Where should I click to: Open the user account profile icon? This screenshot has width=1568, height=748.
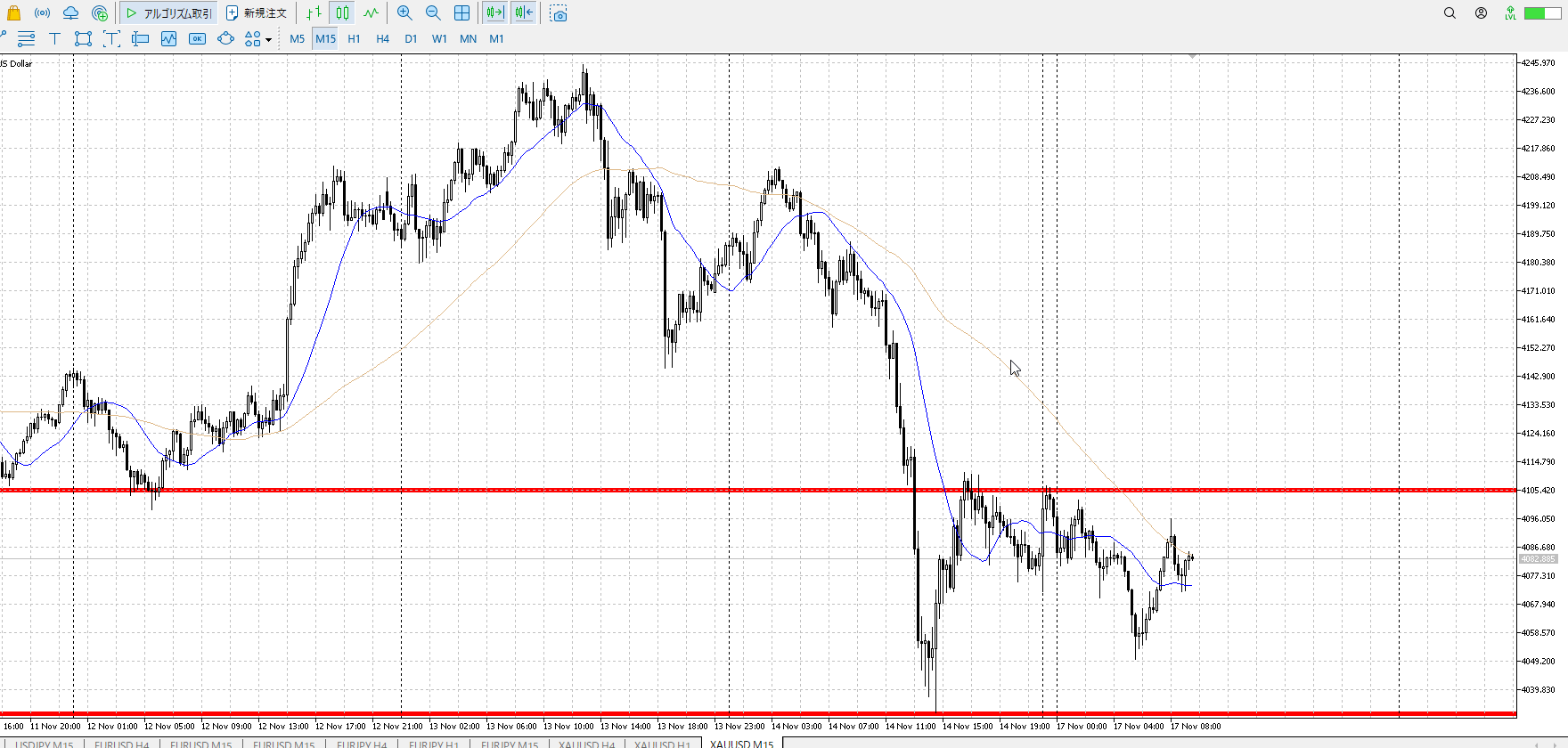coord(1481,13)
